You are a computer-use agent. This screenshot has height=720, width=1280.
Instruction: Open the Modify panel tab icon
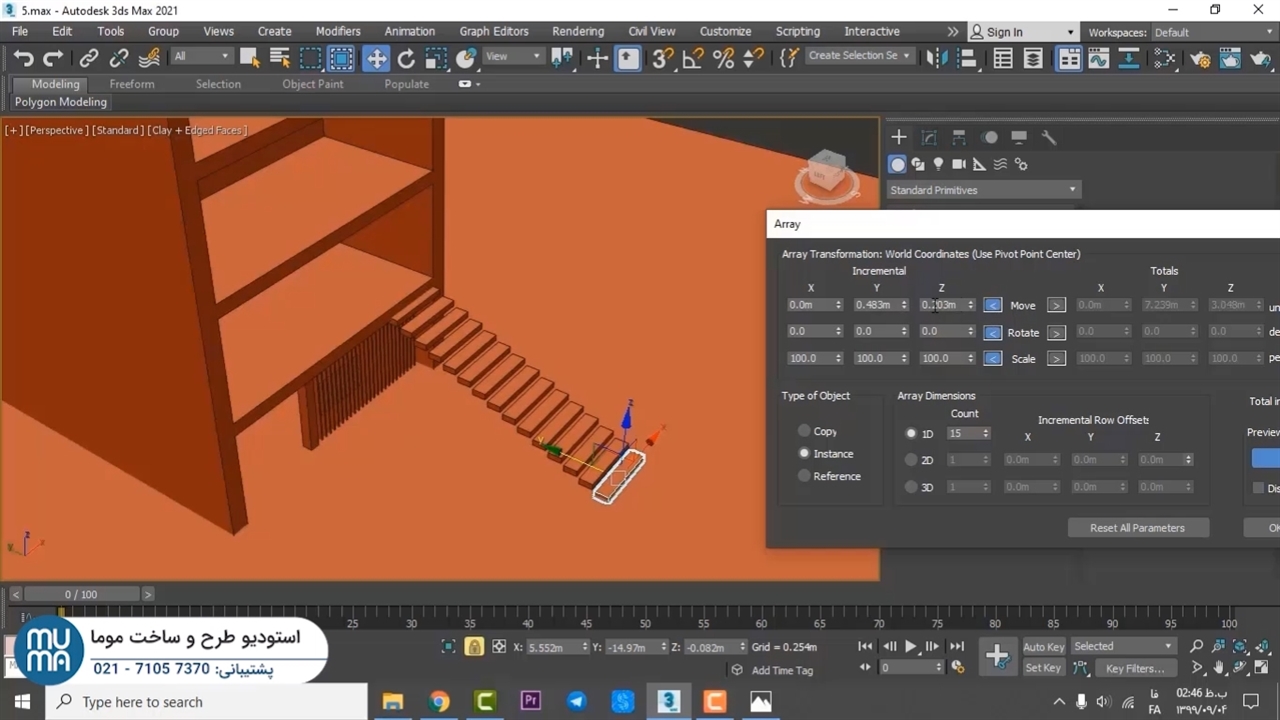point(929,138)
